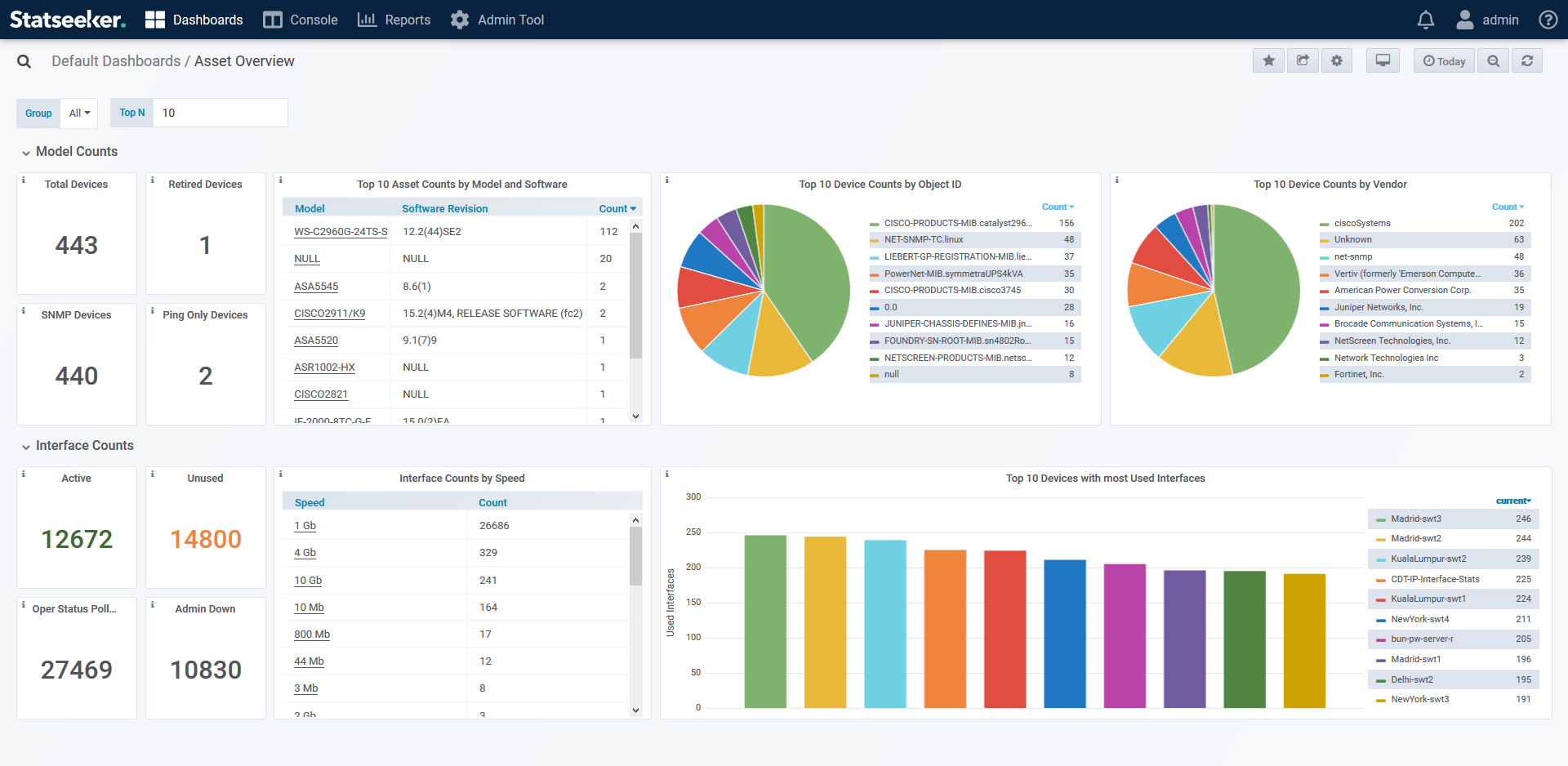The image size is (1568, 766).
Task: Click info icon on Unused interfaces panel
Action: [x=153, y=474]
